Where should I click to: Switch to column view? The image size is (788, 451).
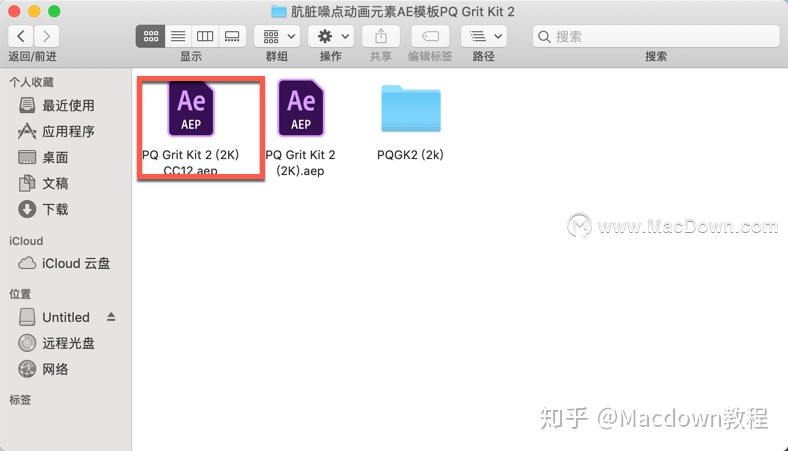pos(205,36)
